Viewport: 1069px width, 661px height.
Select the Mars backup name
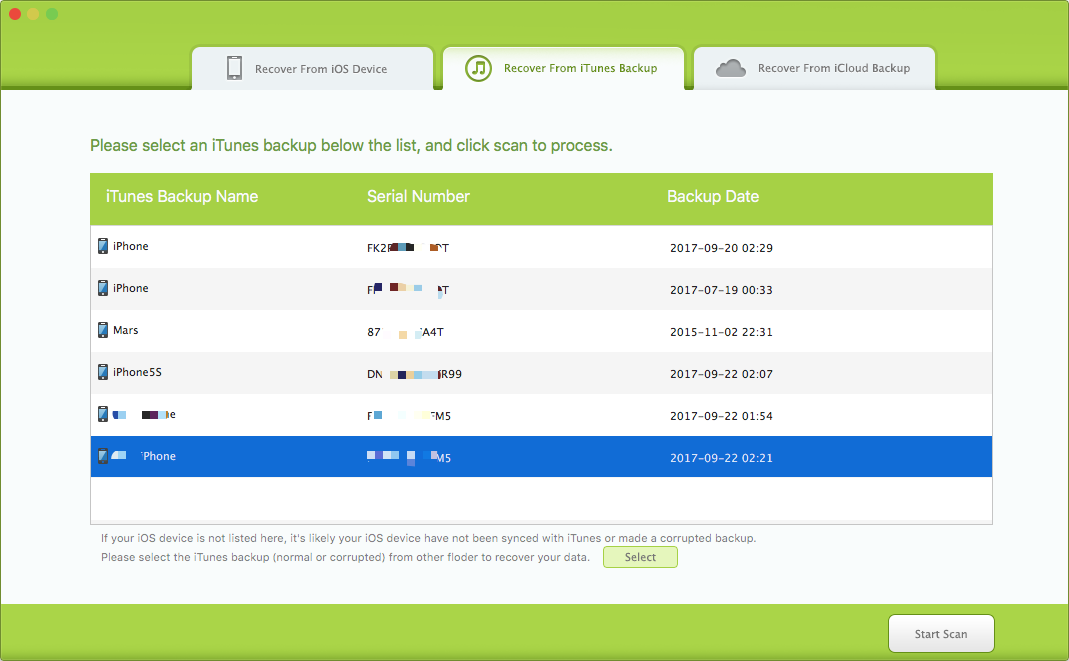125,330
